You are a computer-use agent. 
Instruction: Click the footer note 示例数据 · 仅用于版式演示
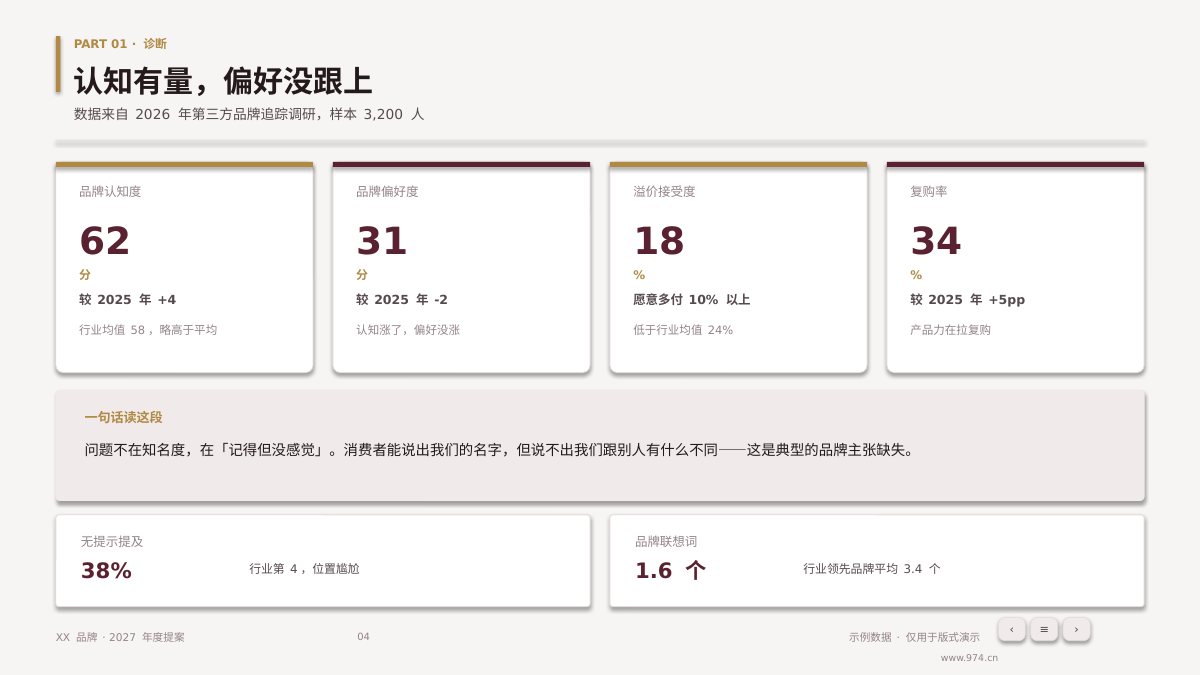[x=914, y=637]
